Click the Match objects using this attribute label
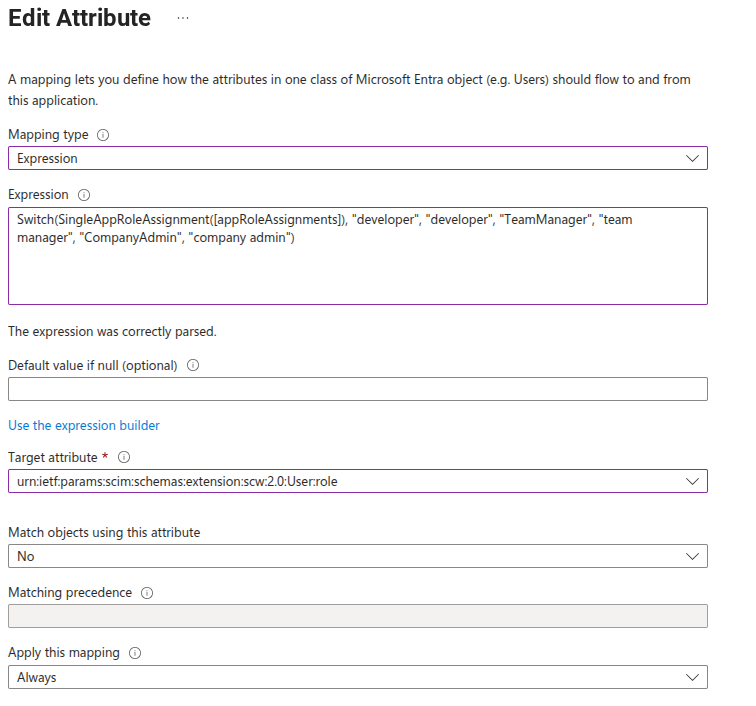This screenshot has width=756, height=706. [104, 532]
